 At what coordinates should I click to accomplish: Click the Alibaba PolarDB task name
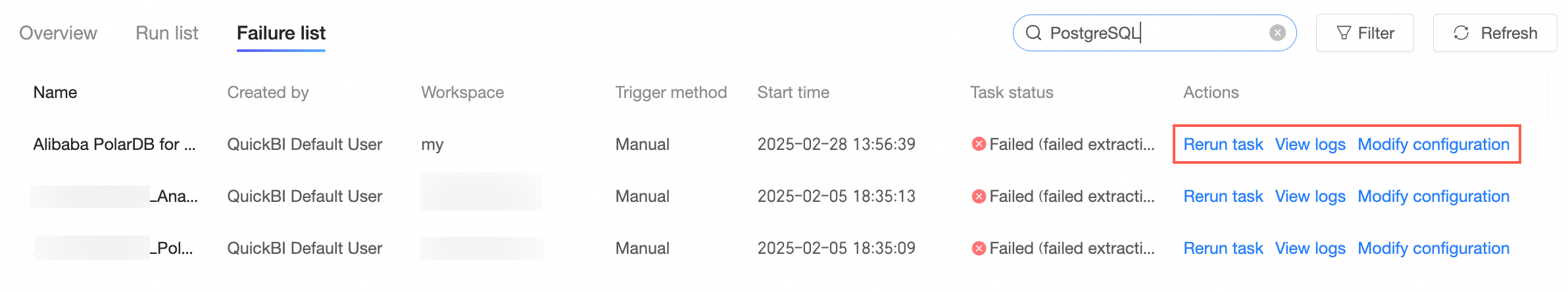[x=114, y=144]
